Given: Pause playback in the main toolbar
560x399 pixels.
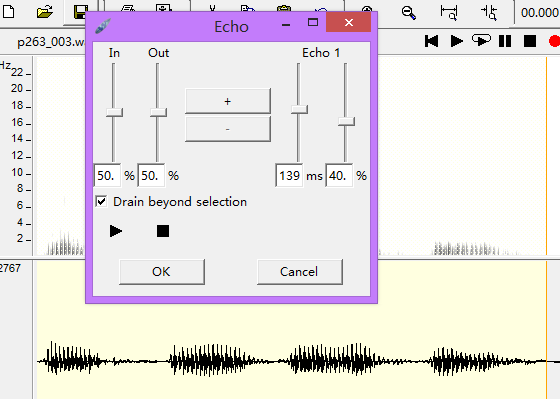Looking at the screenshot, I should coord(505,41).
